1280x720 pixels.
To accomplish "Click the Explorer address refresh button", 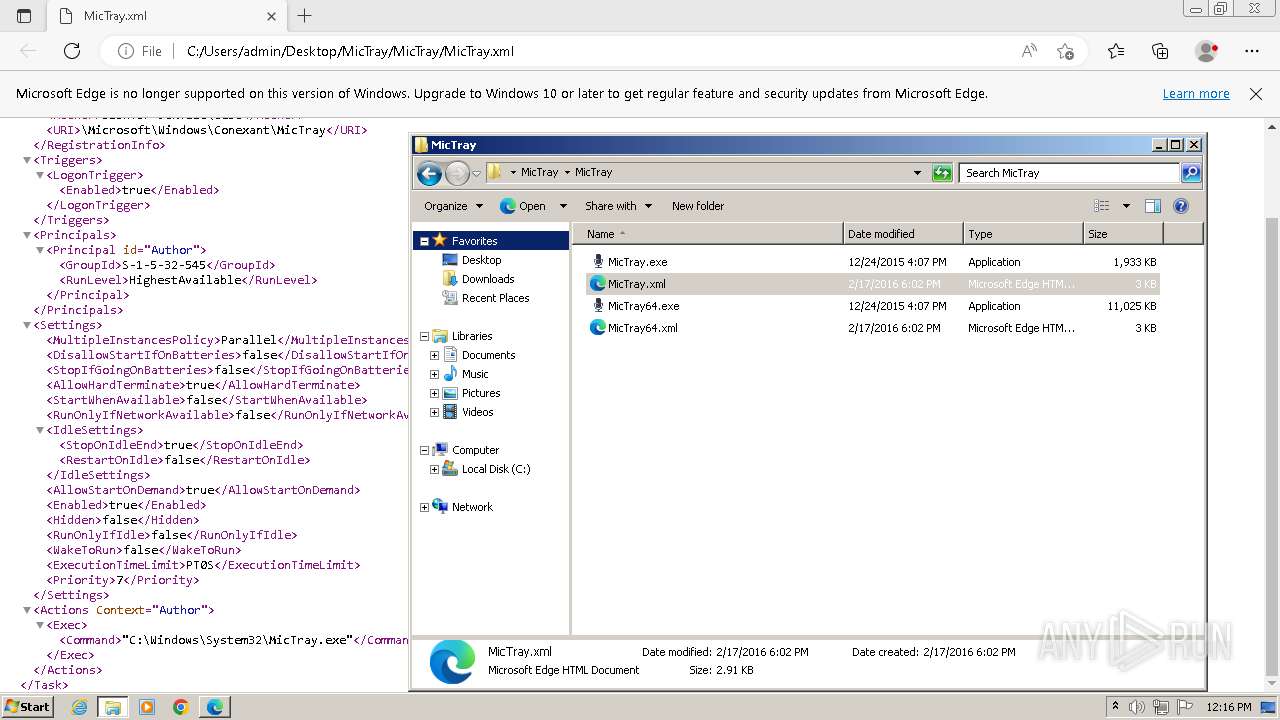I will coord(942,173).
